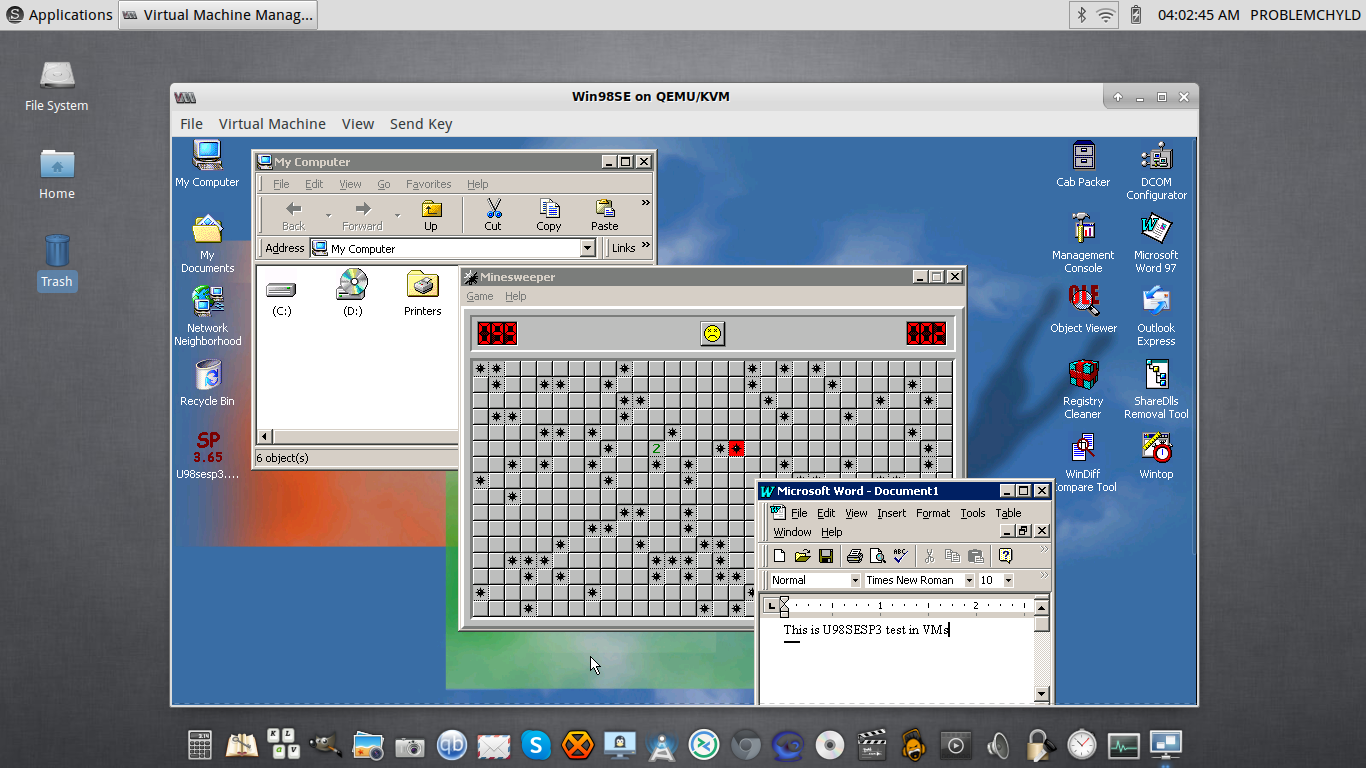The height and width of the screenshot is (768, 1366).
Task: Select the Microsoft Word 97 desktop icon
Action: tap(1156, 243)
